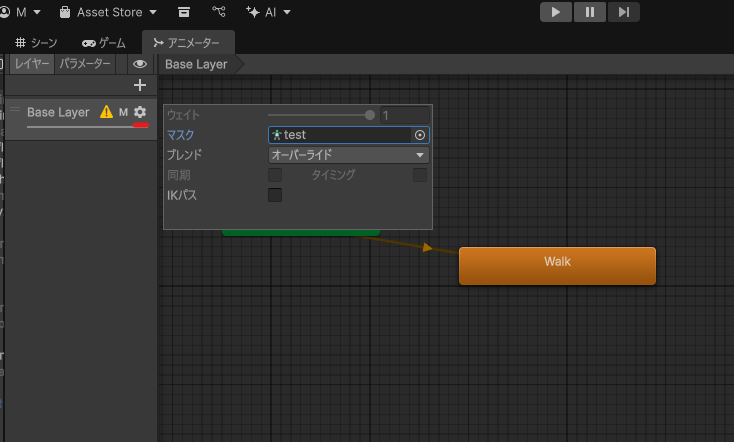Open the Asset Store dropdown menu

108,12
